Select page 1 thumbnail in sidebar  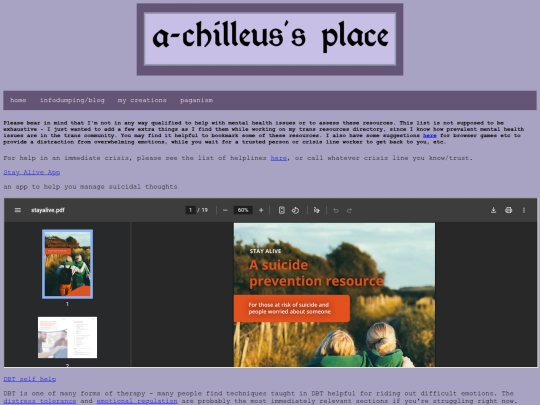(x=68, y=264)
